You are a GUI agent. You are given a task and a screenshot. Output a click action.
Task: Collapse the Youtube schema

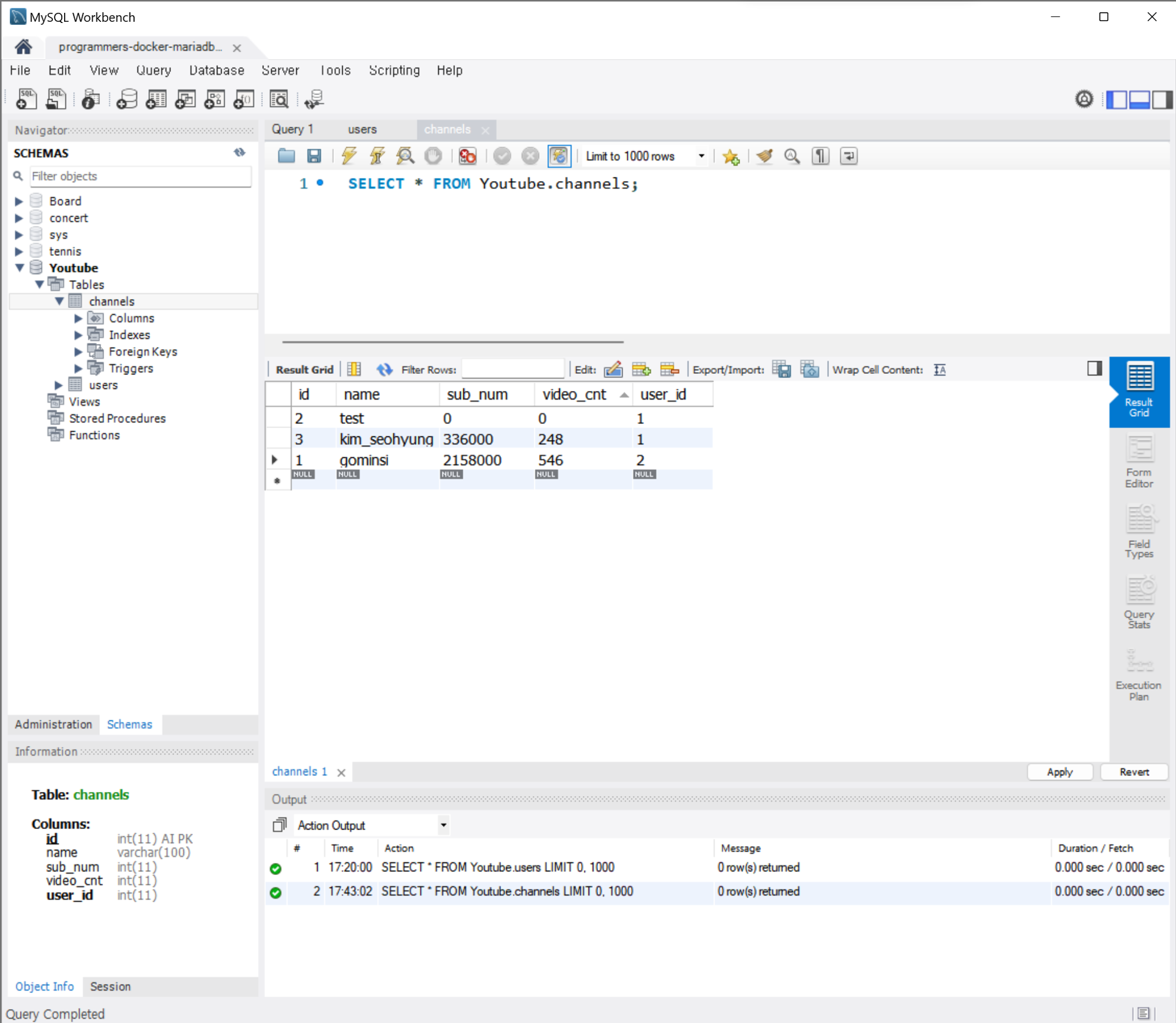coord(19,268)
